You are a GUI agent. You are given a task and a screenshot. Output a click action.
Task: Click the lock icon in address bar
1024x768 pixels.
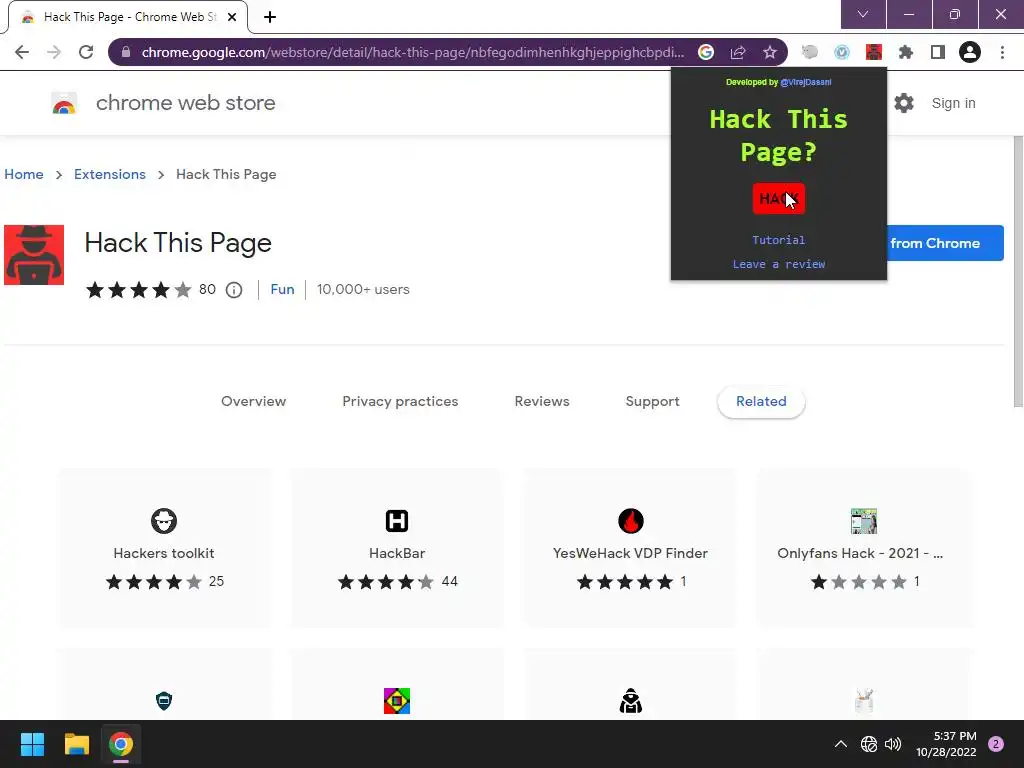126,52
